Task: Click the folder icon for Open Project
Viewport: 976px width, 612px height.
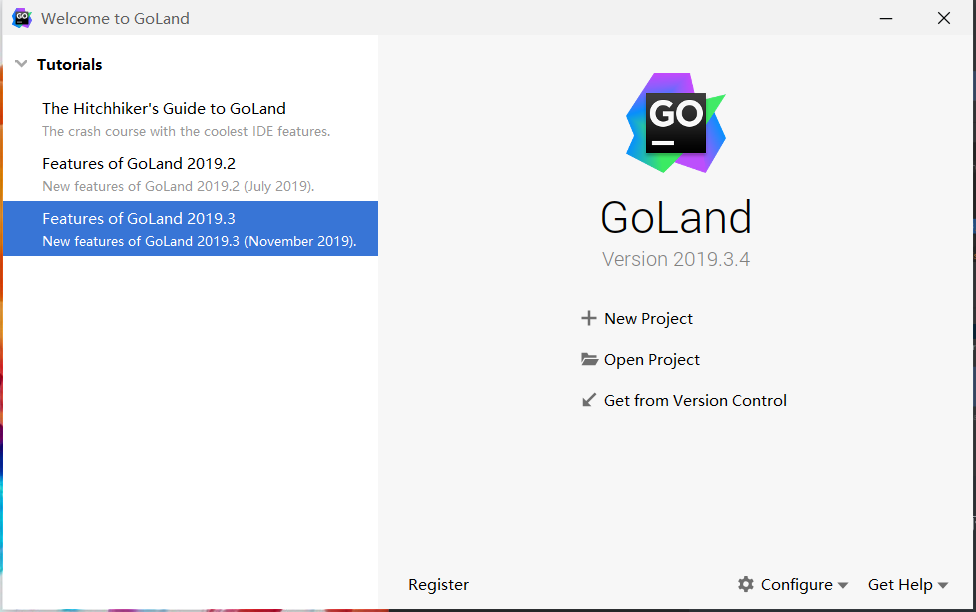Action: pos(589,359)
